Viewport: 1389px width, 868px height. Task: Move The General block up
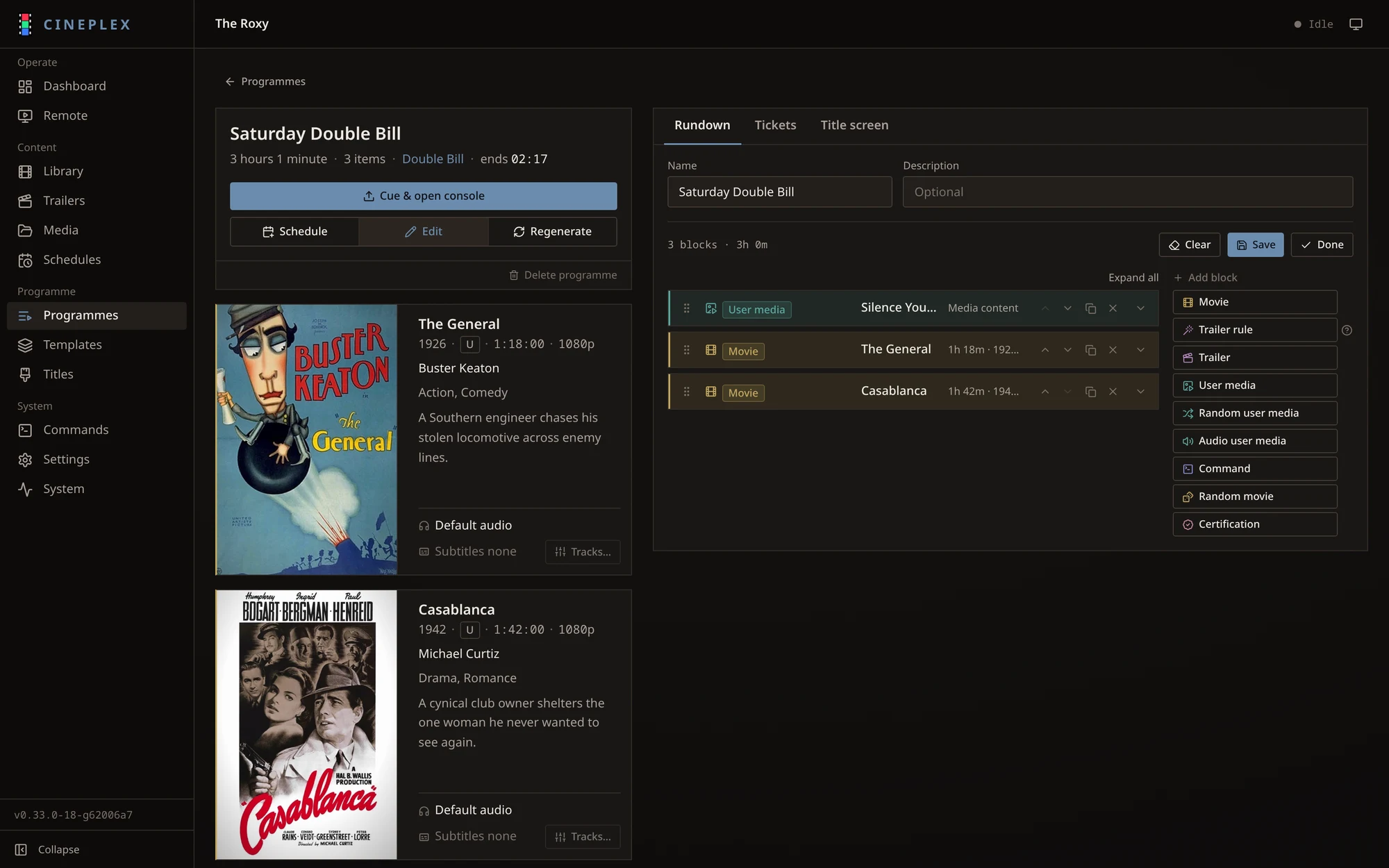(x=1045, y=350)
